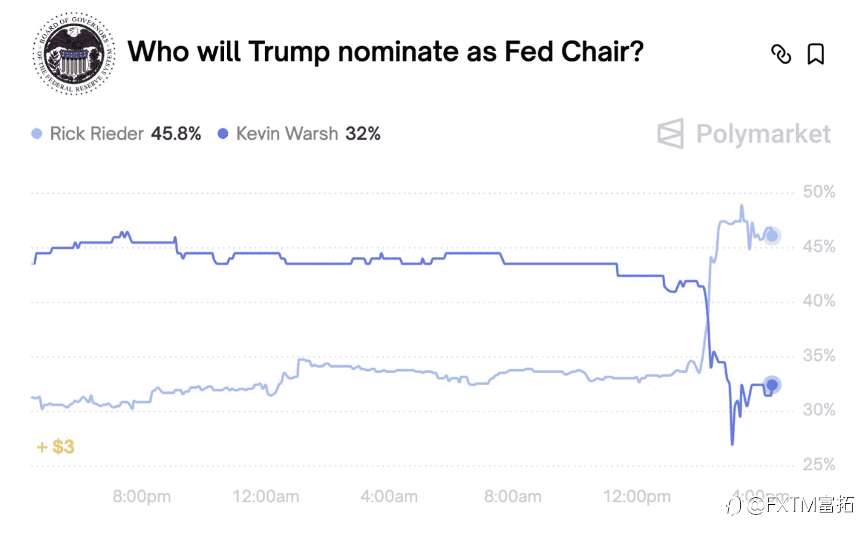Click the 8:00pm time axis label

(140, 496)
